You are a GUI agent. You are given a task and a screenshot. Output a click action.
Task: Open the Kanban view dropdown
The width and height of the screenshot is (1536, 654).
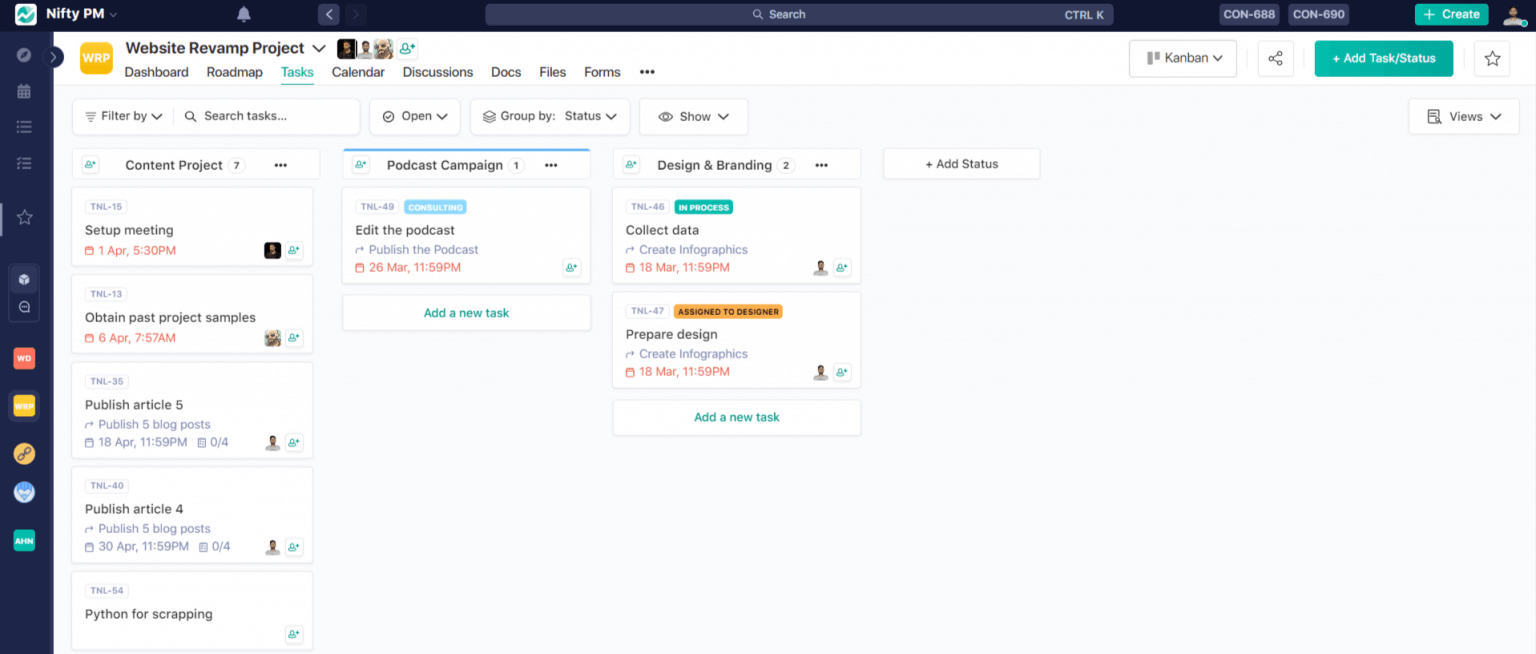pos(1182,58)
